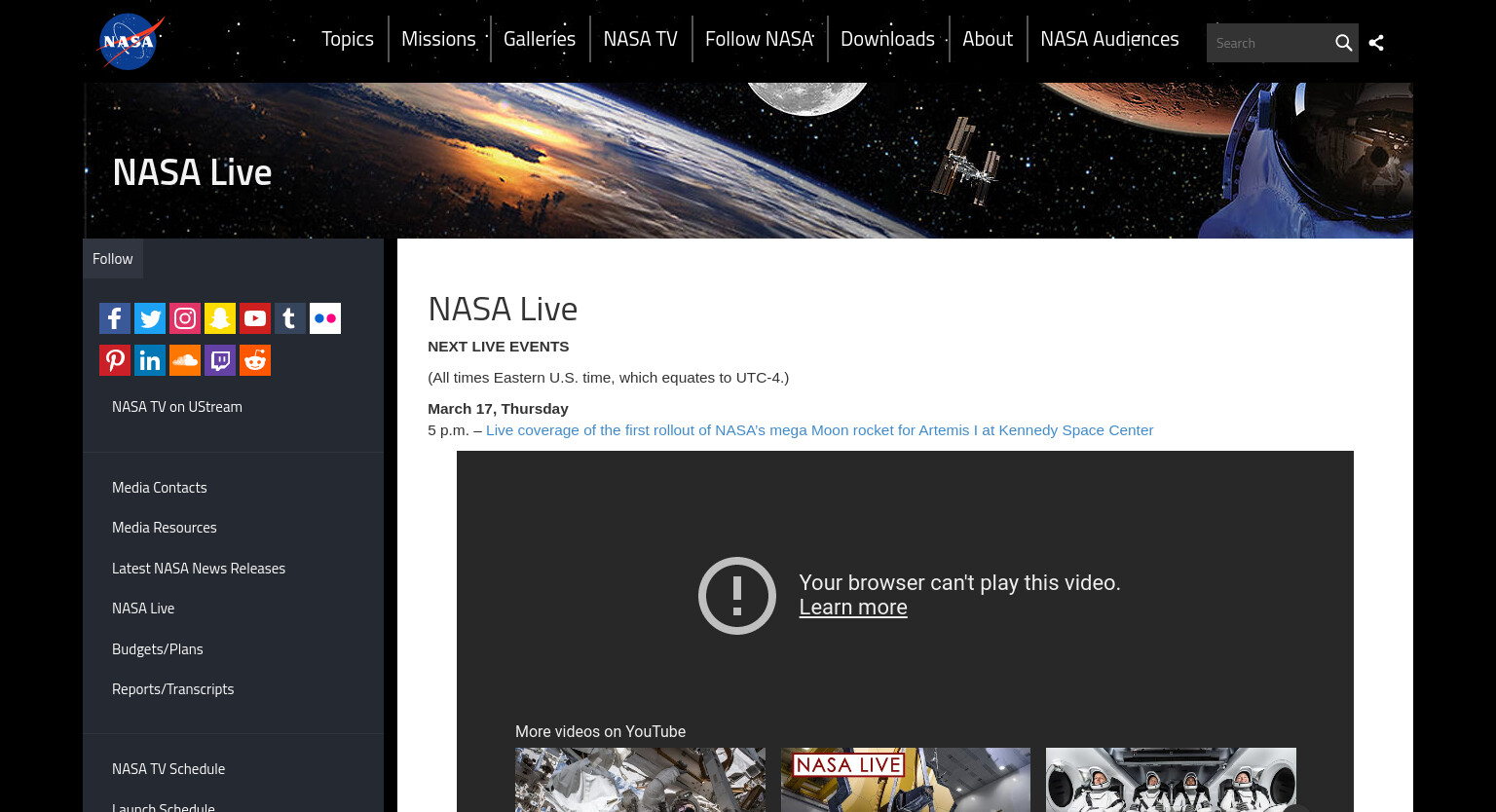Select the Follow sidebar tab
This screenshot has width=1496, height=812.
coord(113,259)
